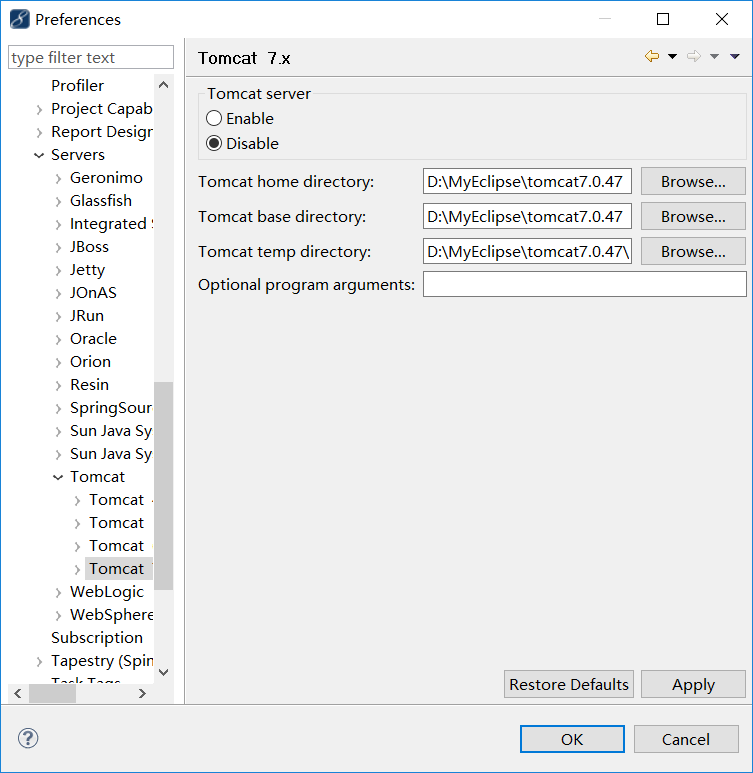The image size is (753, 773).
Task: Click the tree's vertical scrollbar thumb
Action: pos(164,485)
